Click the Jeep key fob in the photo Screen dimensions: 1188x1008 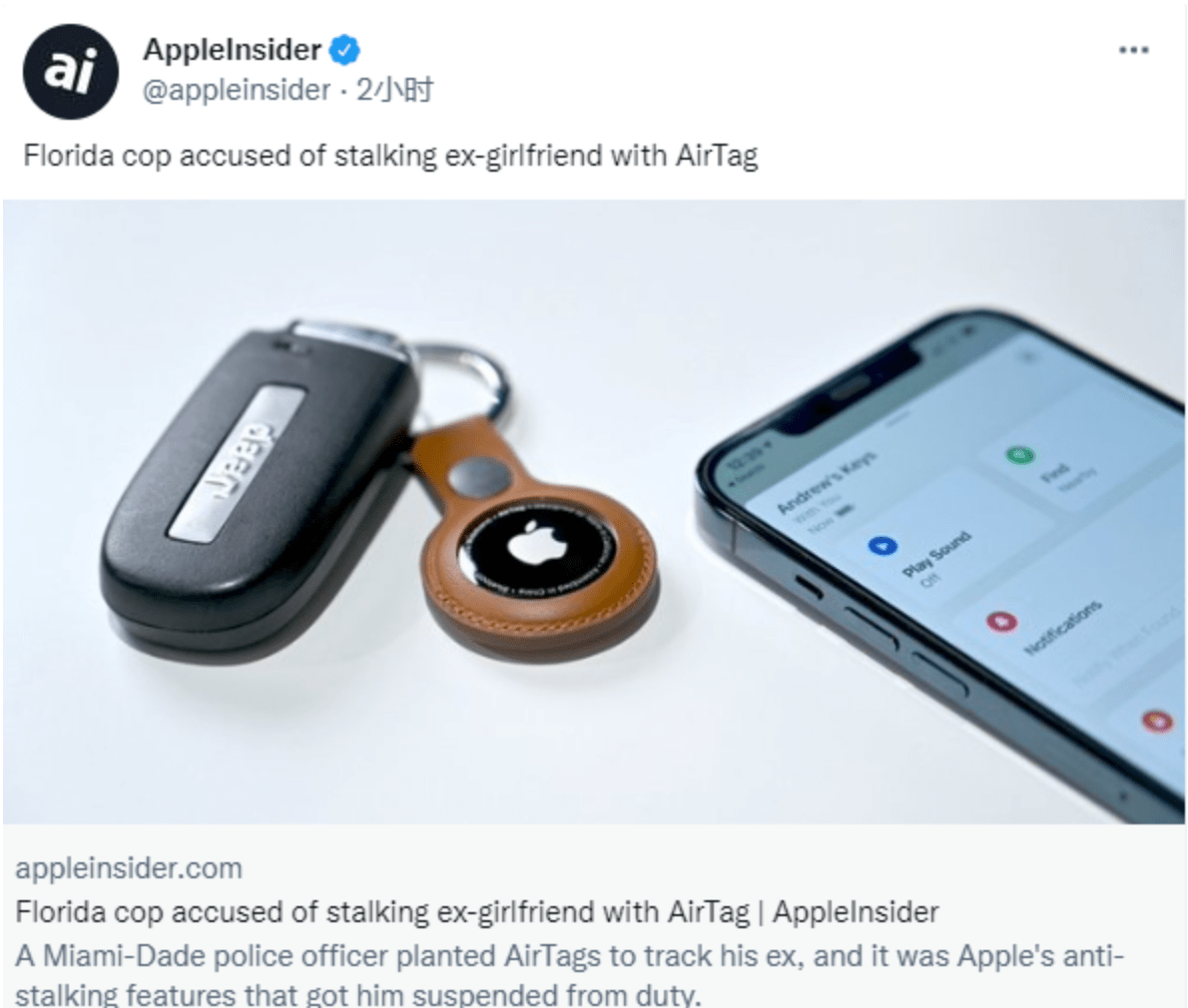pos(258,492)
